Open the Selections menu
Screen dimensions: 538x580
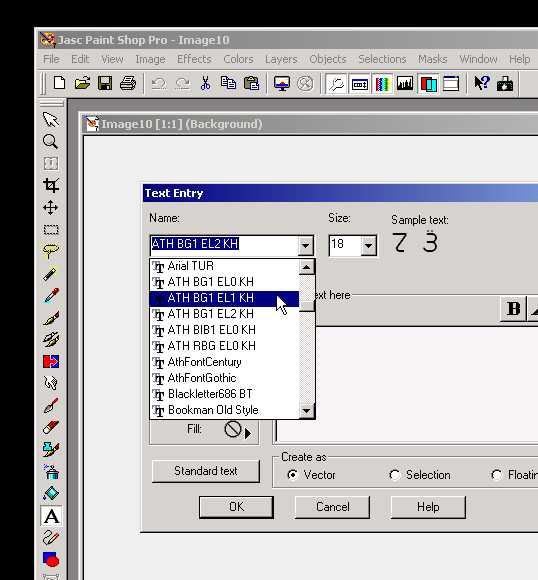coord(382,59)
